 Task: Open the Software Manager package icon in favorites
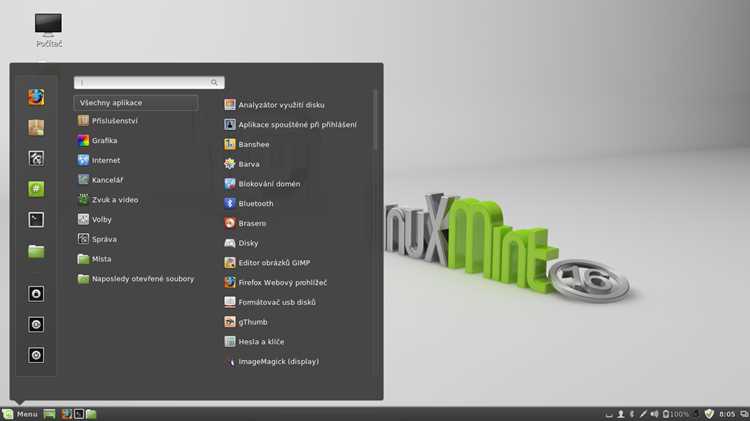click(x=36, y=128)
